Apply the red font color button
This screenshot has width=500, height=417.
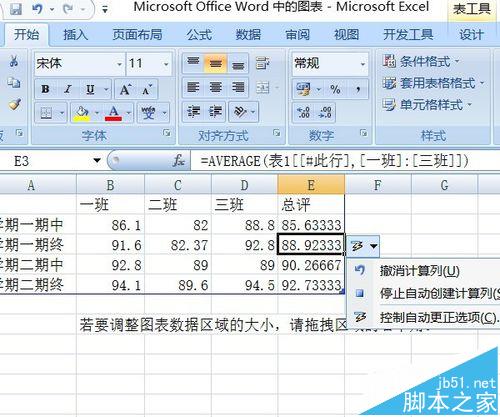pyautogui.click(x=113, y=113)
